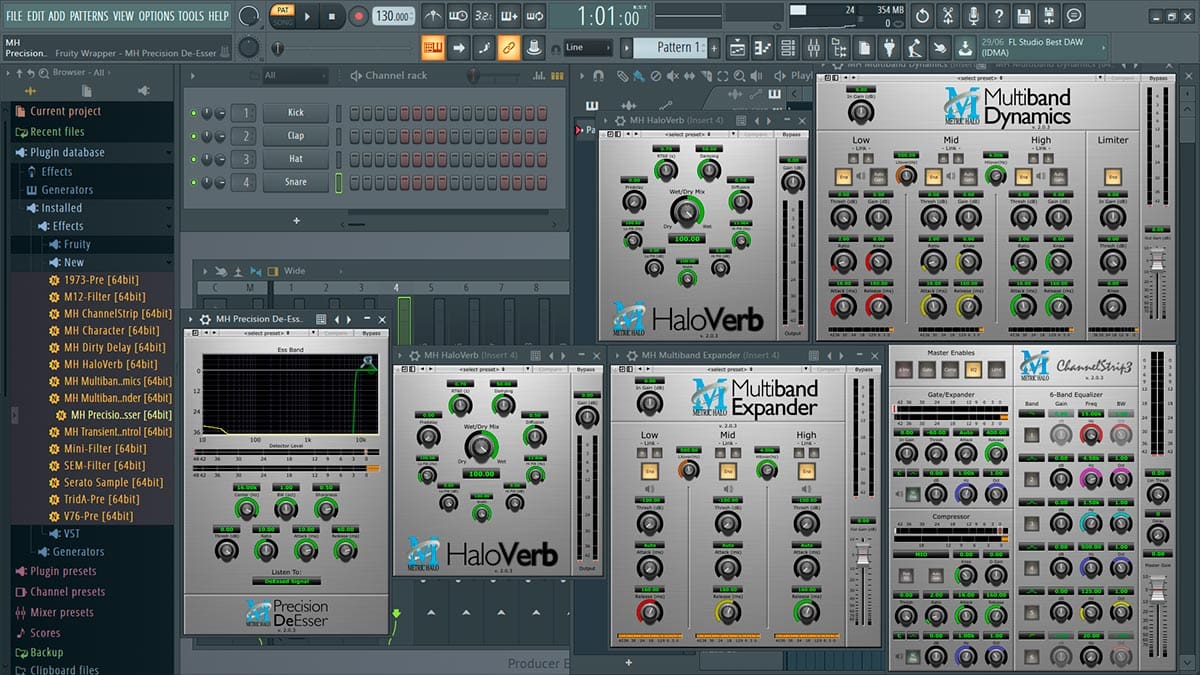
Task: Open the plugin picker plug icon
Action: click(889, 47)
